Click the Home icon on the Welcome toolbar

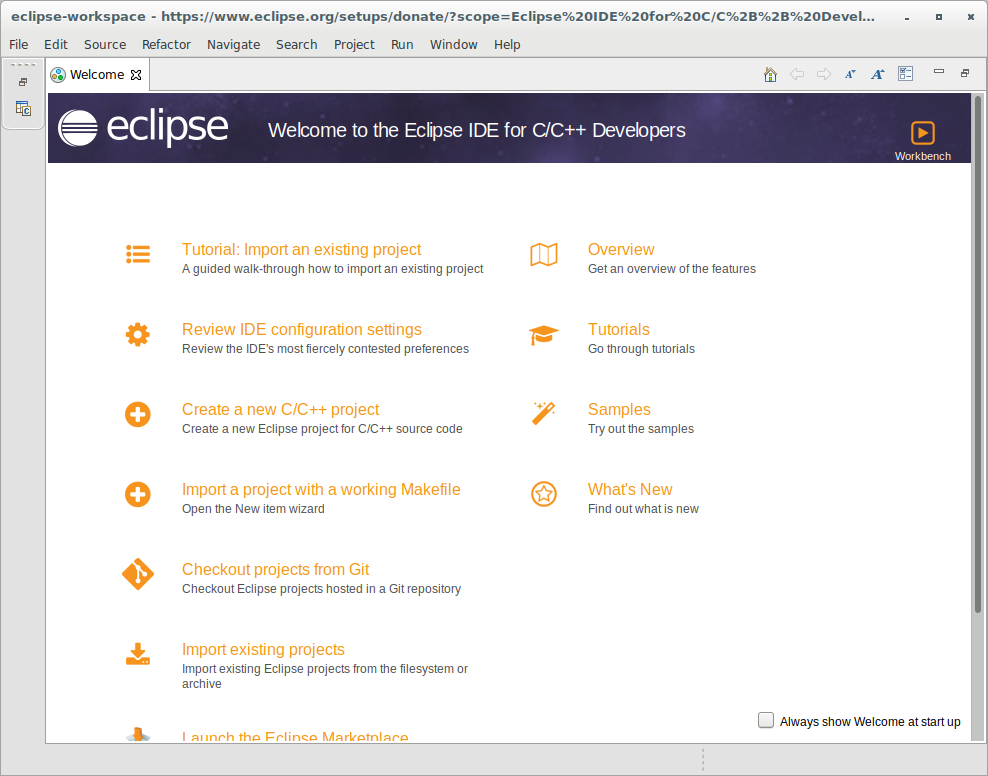click(x=770, y=73)
